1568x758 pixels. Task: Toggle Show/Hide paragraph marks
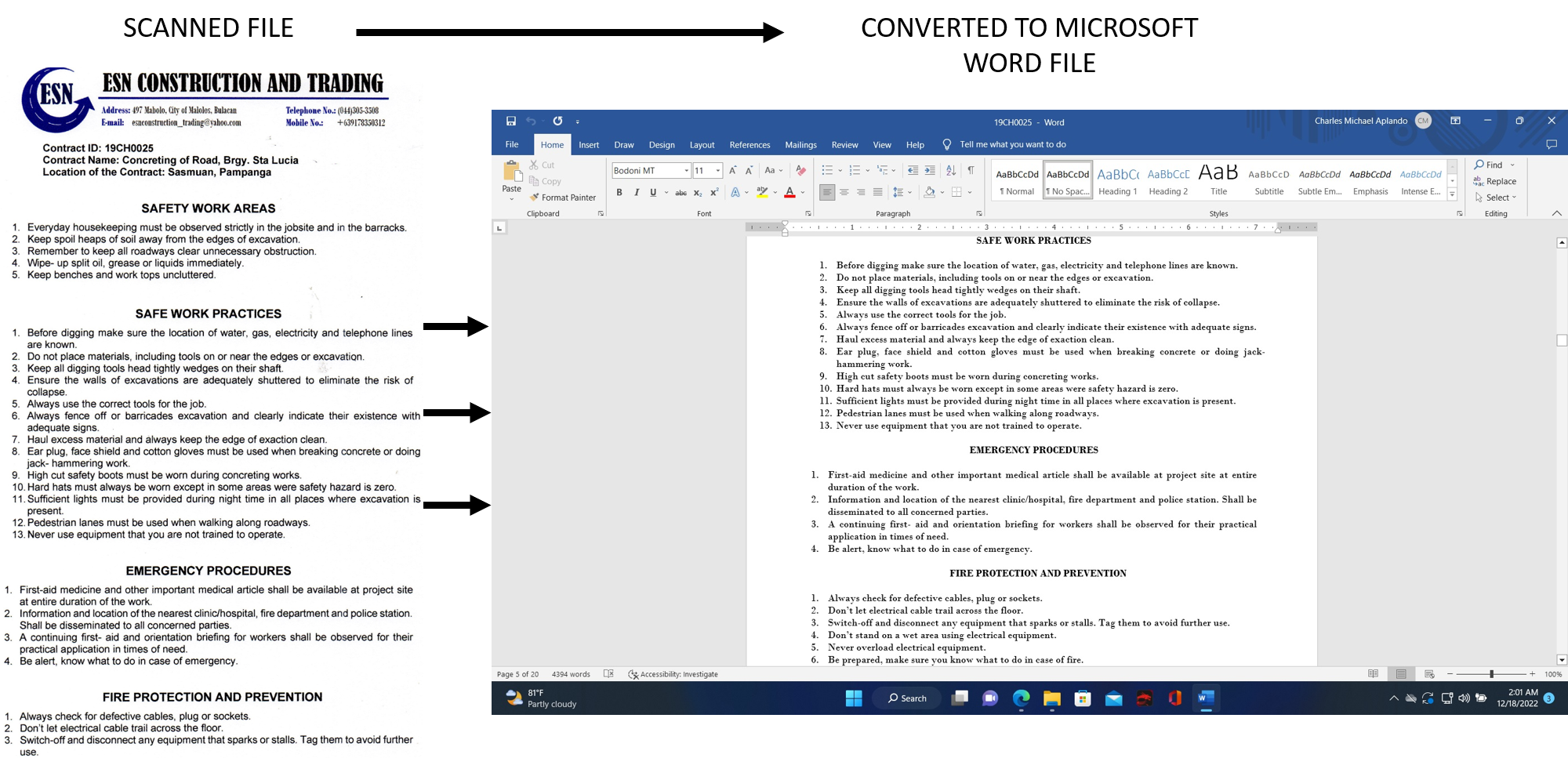[971, 170]
